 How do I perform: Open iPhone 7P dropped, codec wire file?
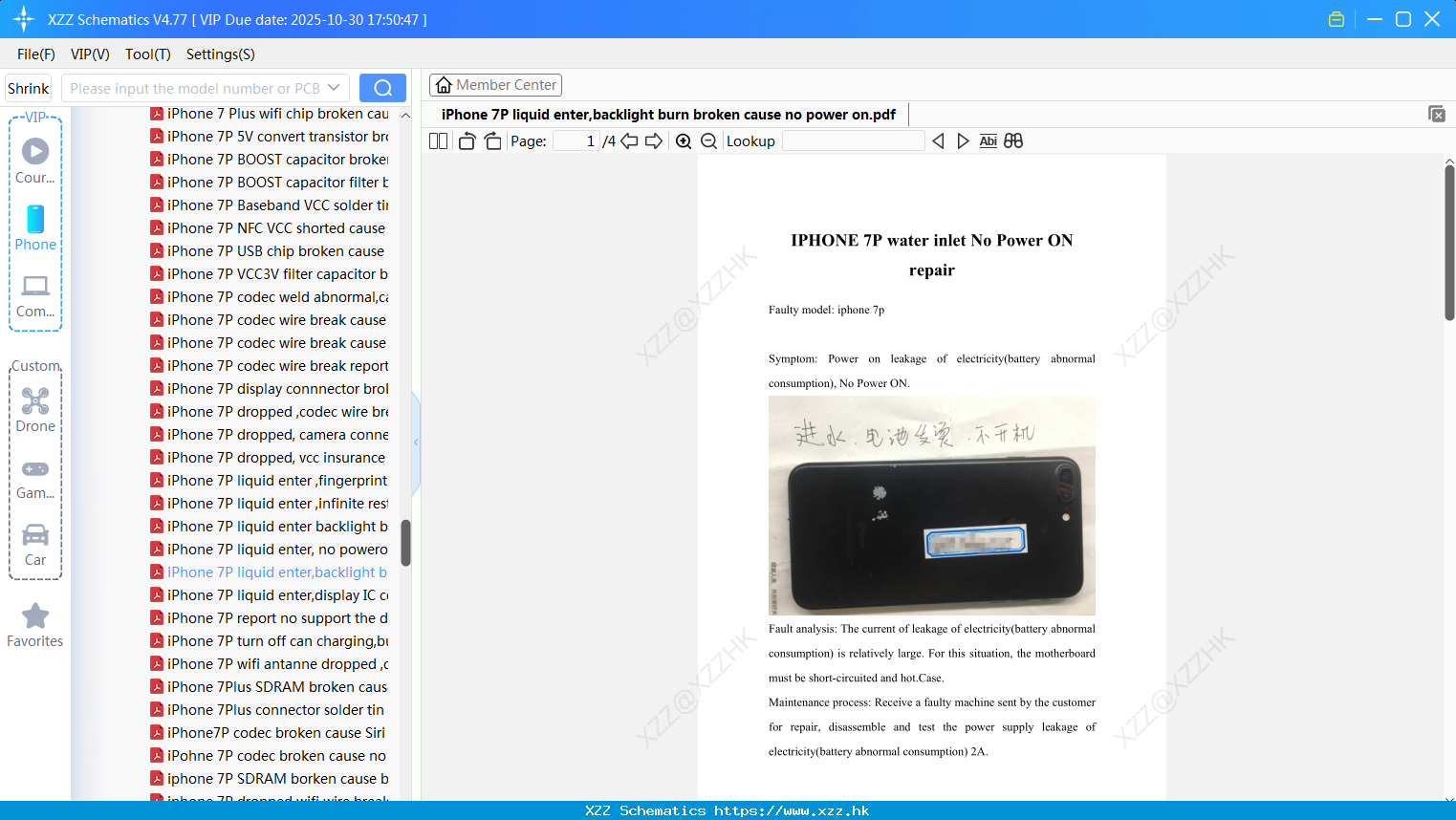(270, 412)
